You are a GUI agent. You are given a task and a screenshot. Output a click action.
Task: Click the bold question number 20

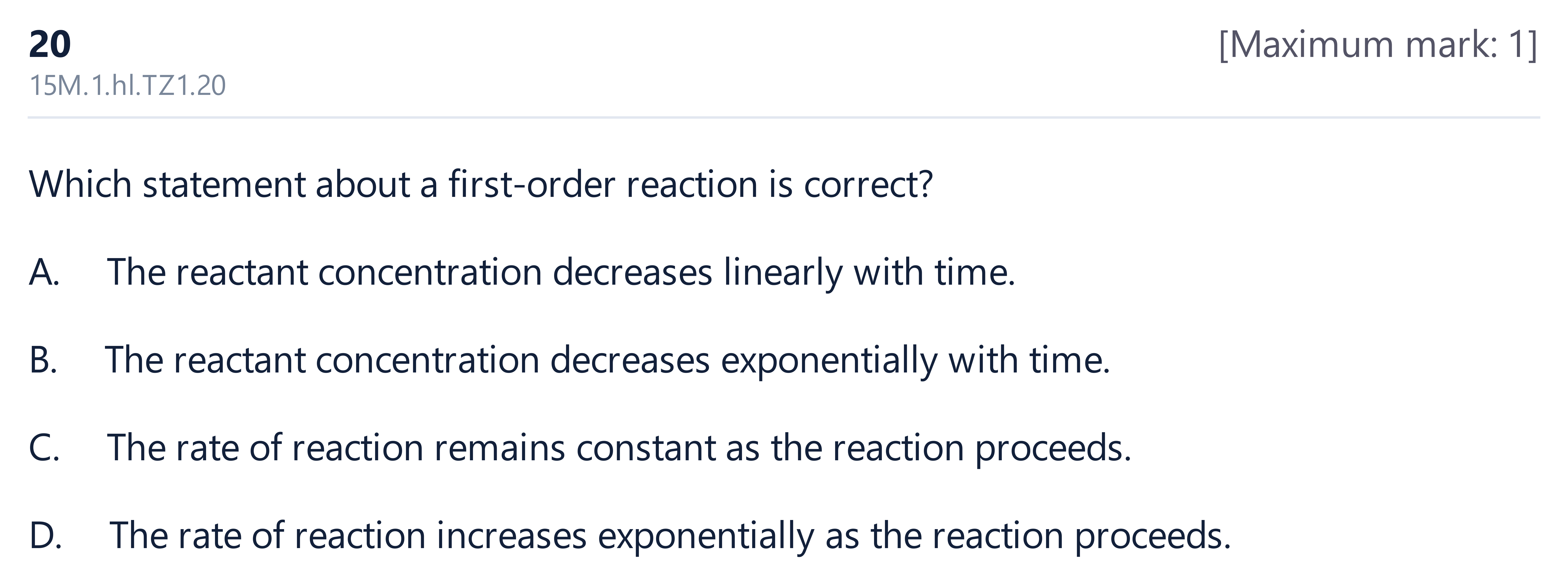(x=50, y=45)
